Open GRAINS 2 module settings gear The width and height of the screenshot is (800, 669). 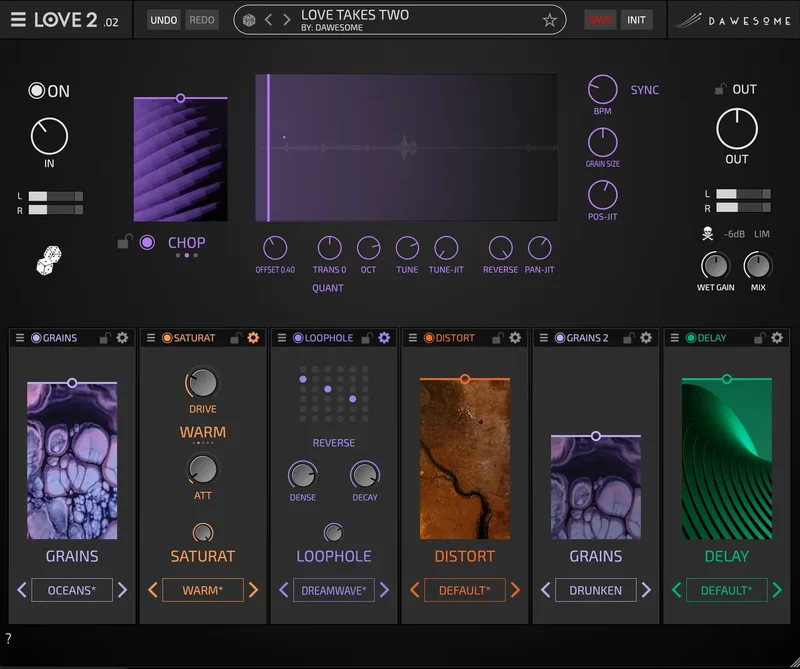pyautogui.click(x=646, y=338)
